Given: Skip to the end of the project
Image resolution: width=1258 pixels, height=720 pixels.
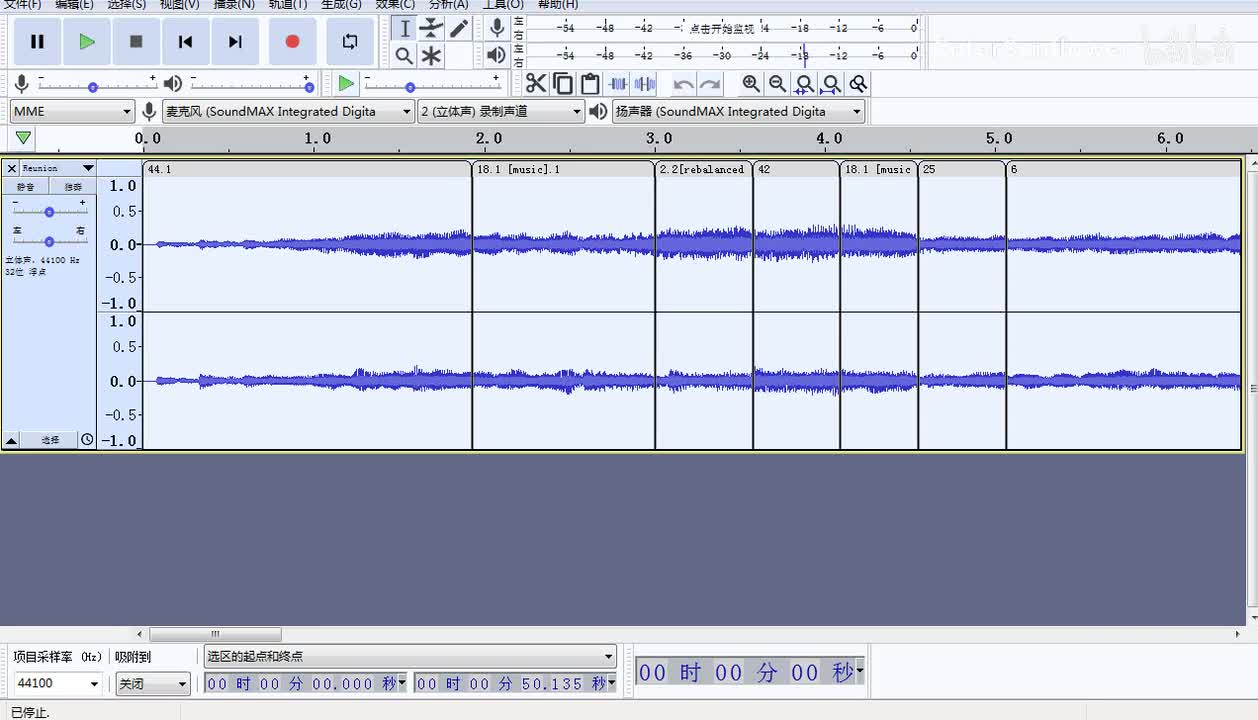Looking at the screenshot, I should (235, 41).
